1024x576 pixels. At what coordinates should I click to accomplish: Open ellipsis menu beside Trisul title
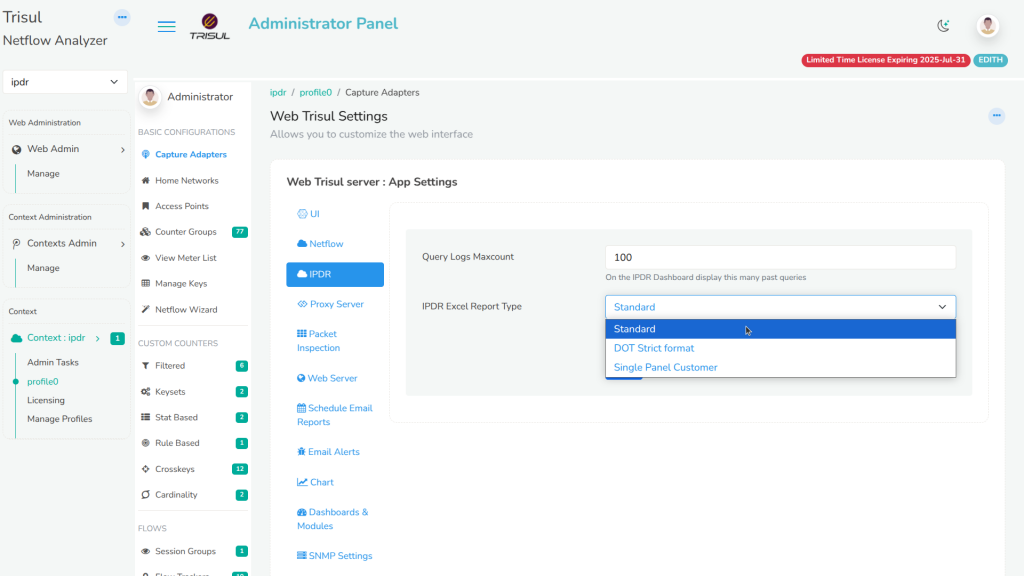[x=122, y=17]
